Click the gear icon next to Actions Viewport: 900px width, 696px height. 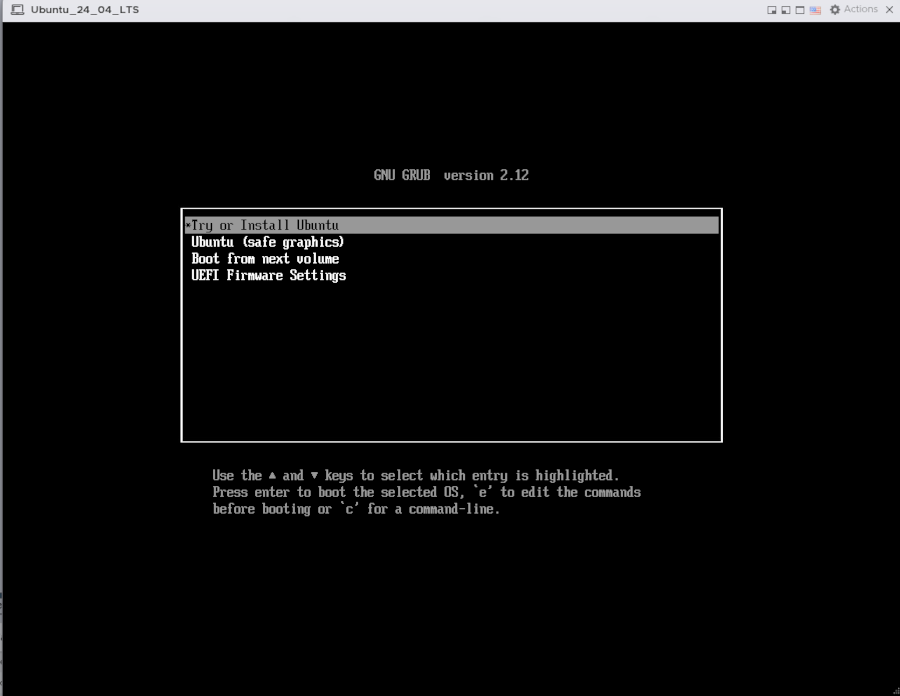click(835, 9)
